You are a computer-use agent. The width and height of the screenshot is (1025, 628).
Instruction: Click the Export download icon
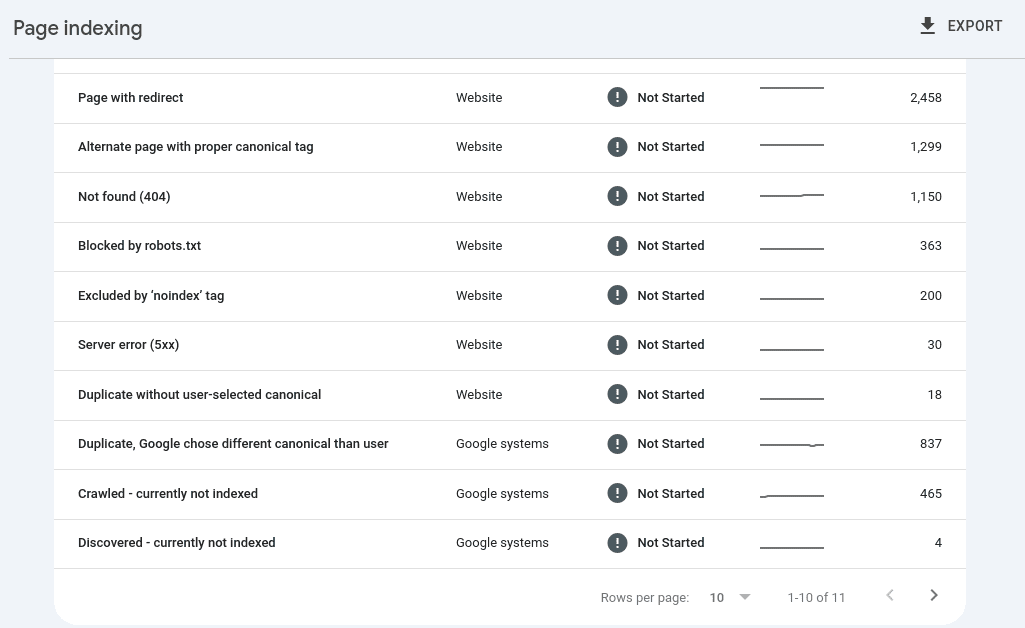coord(927,26)
